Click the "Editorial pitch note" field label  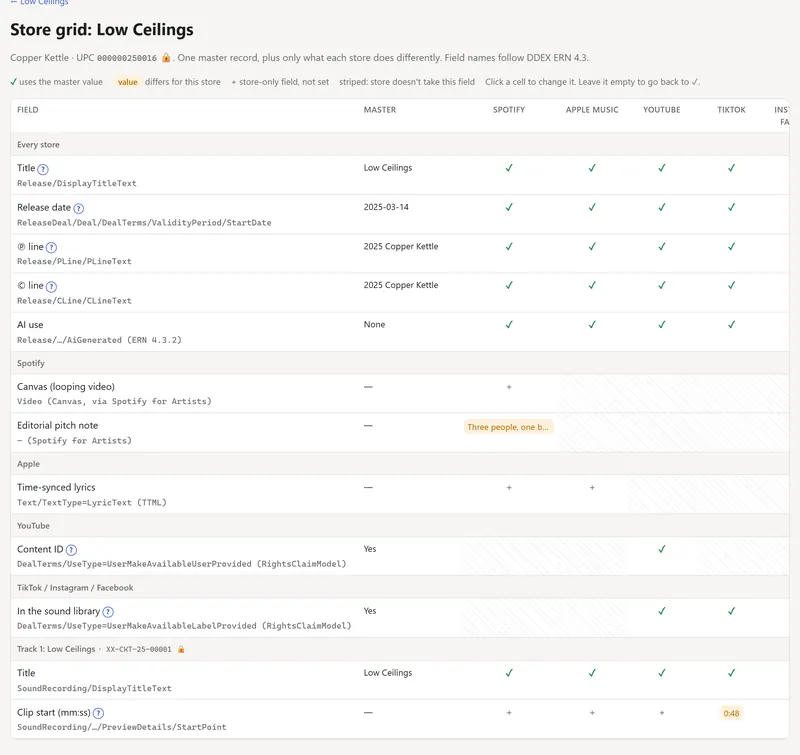(x=58, y=425)
